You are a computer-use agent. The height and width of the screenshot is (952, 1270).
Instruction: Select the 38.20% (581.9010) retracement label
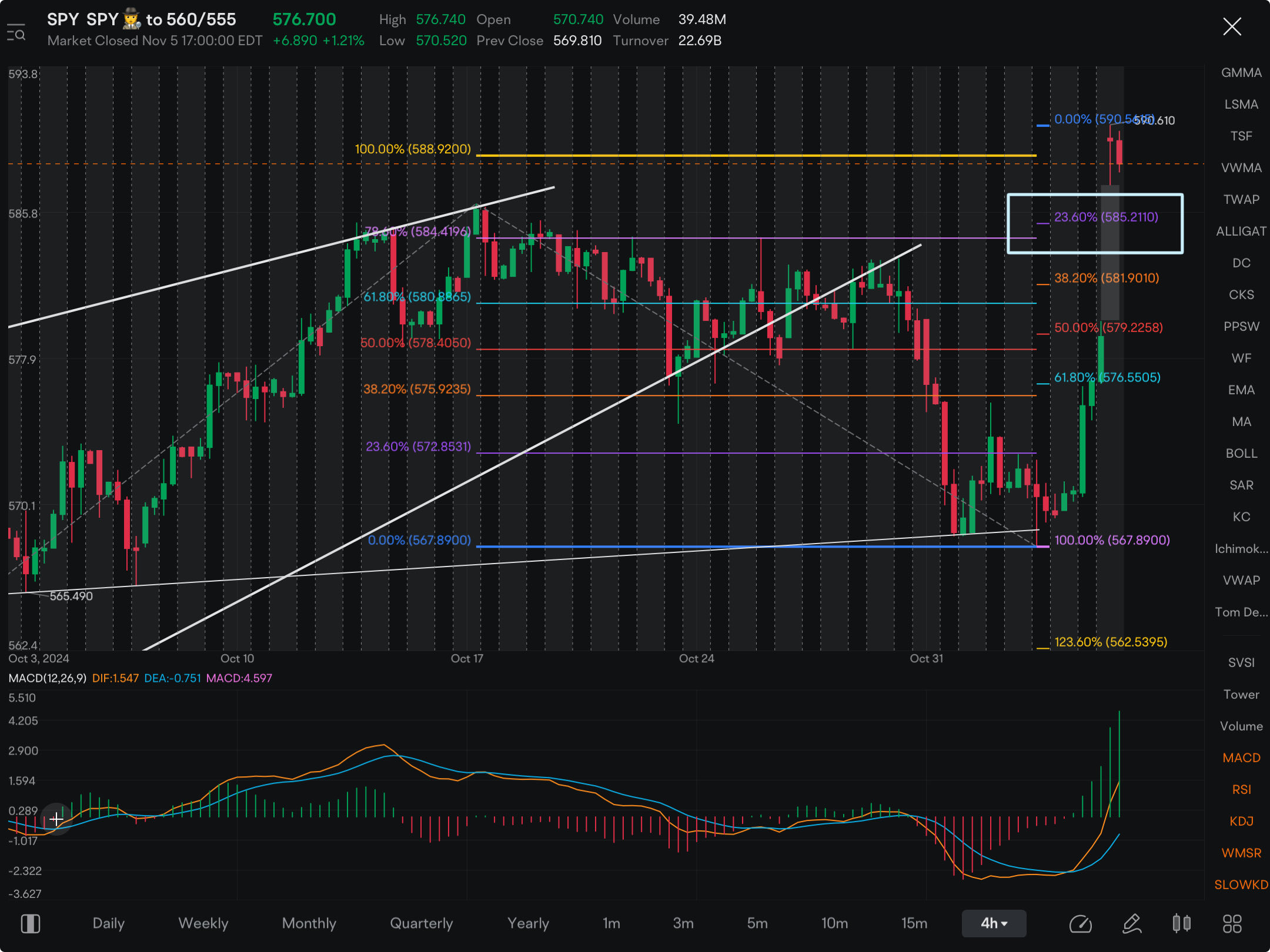[x=1107, y=278]
